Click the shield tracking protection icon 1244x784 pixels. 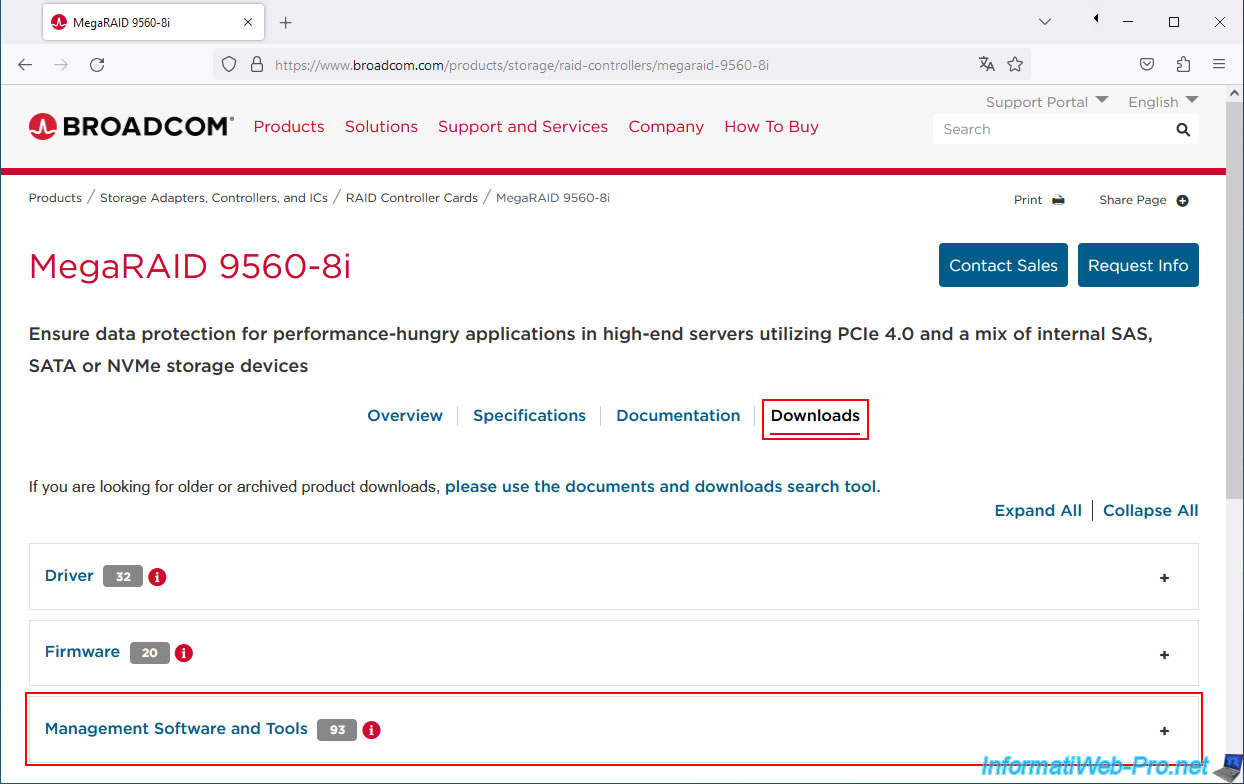[x=229, y=64]
